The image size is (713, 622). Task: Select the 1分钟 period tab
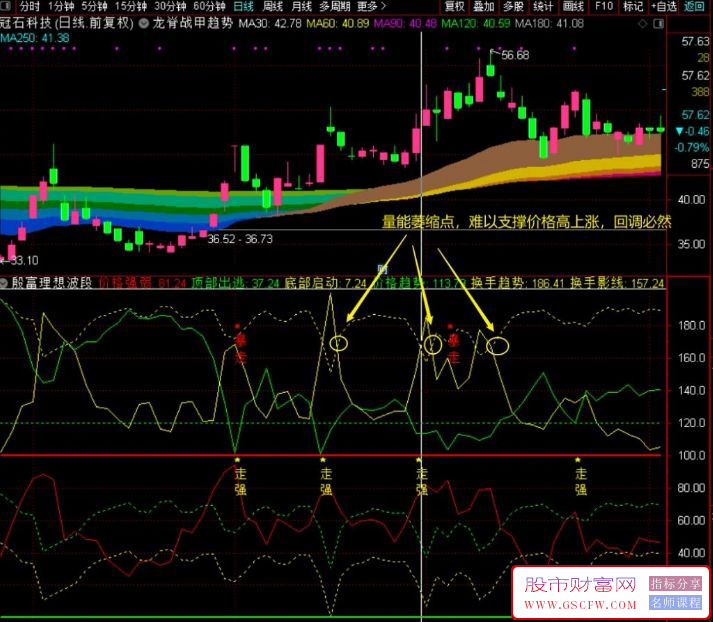(61, 6)
